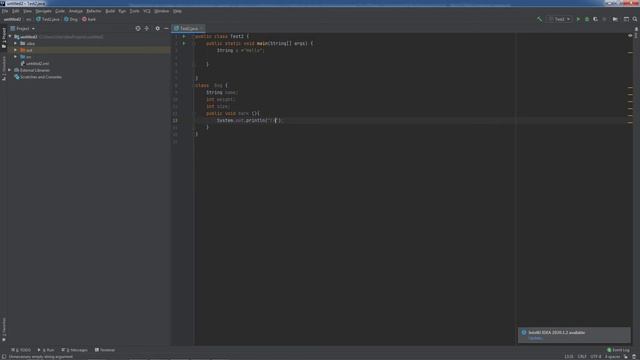Click Update link in IDEA notification

click(x=535, y=338)
